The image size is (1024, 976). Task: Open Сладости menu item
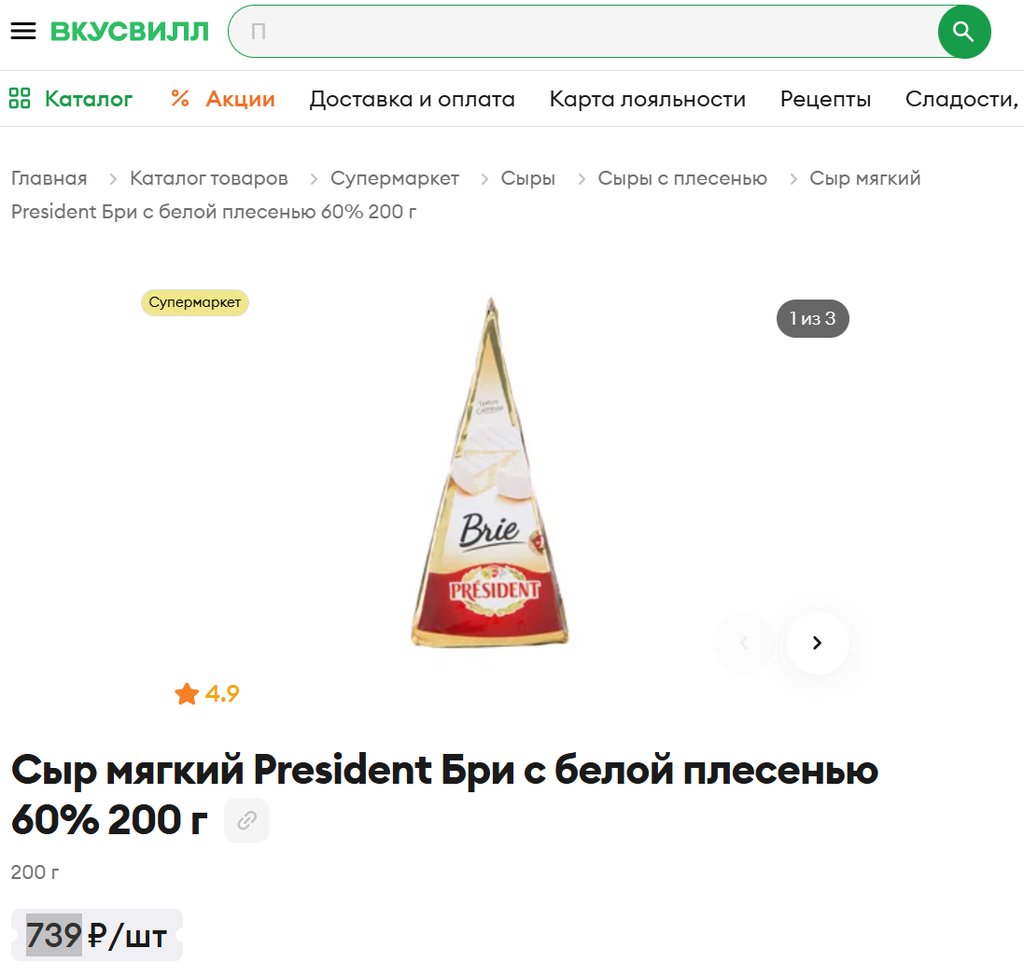[961, 99]
